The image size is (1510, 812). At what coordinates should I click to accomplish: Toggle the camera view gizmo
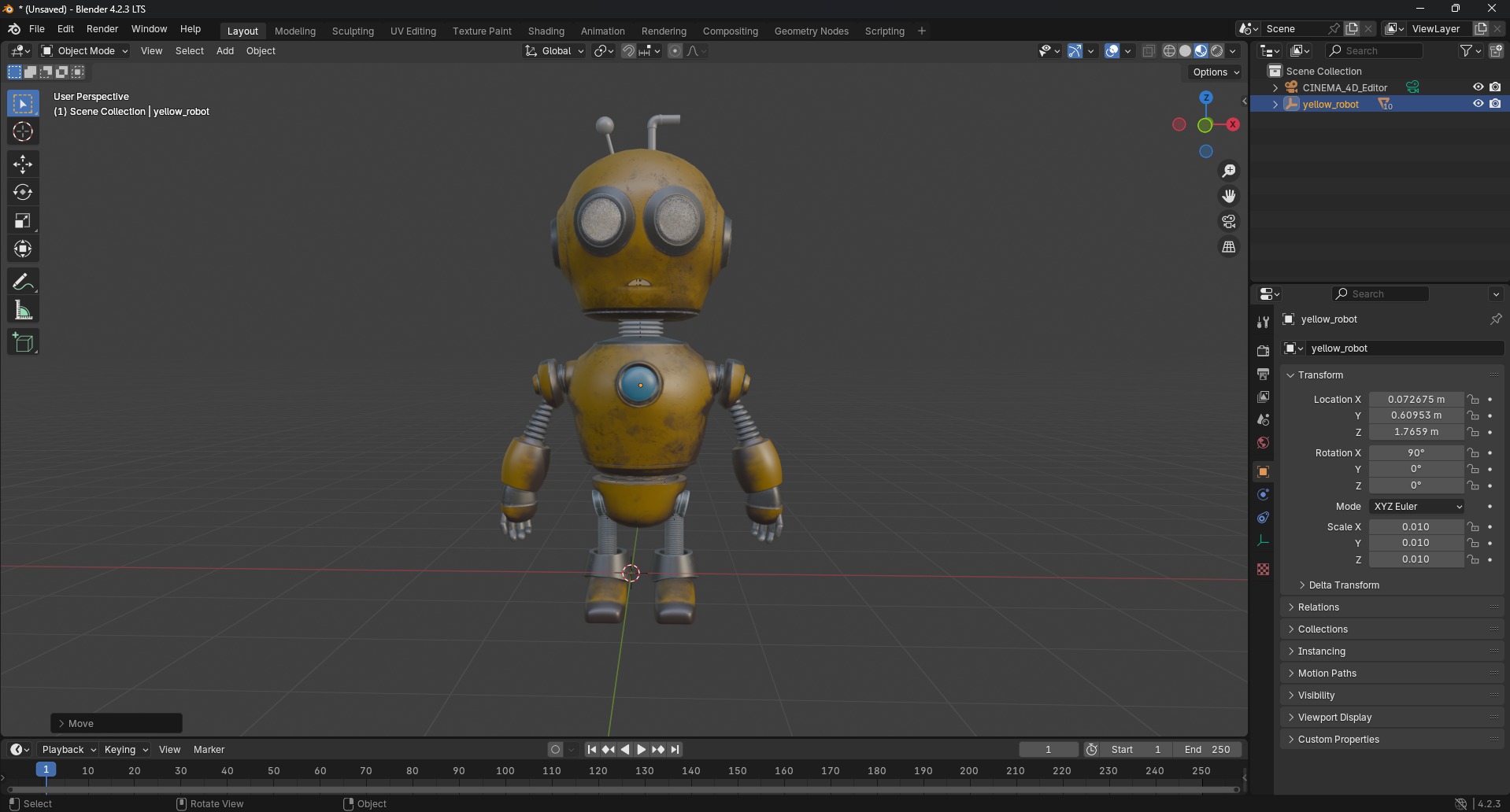(1229, 221)
